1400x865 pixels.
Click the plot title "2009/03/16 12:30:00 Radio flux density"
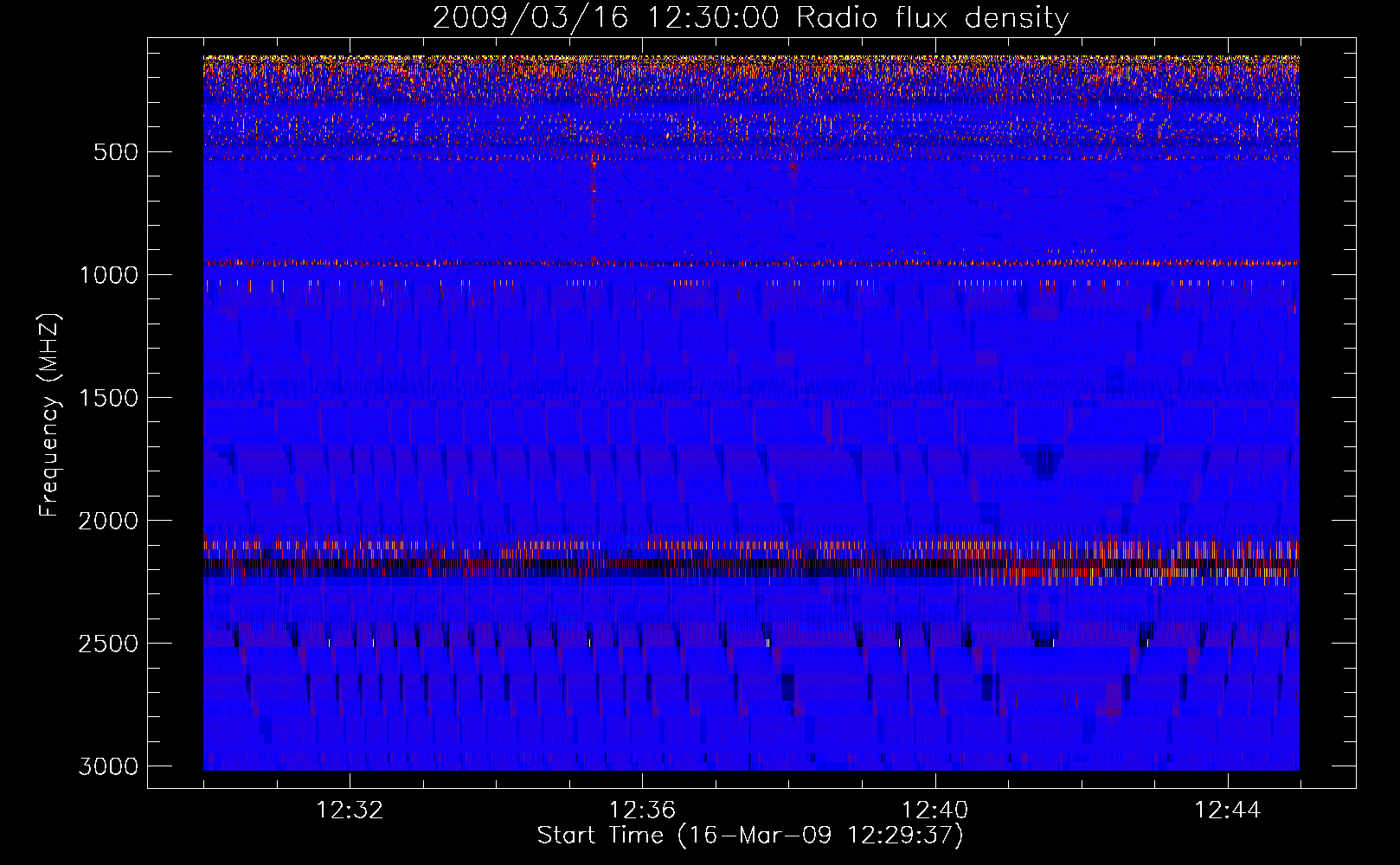point(750,18)
